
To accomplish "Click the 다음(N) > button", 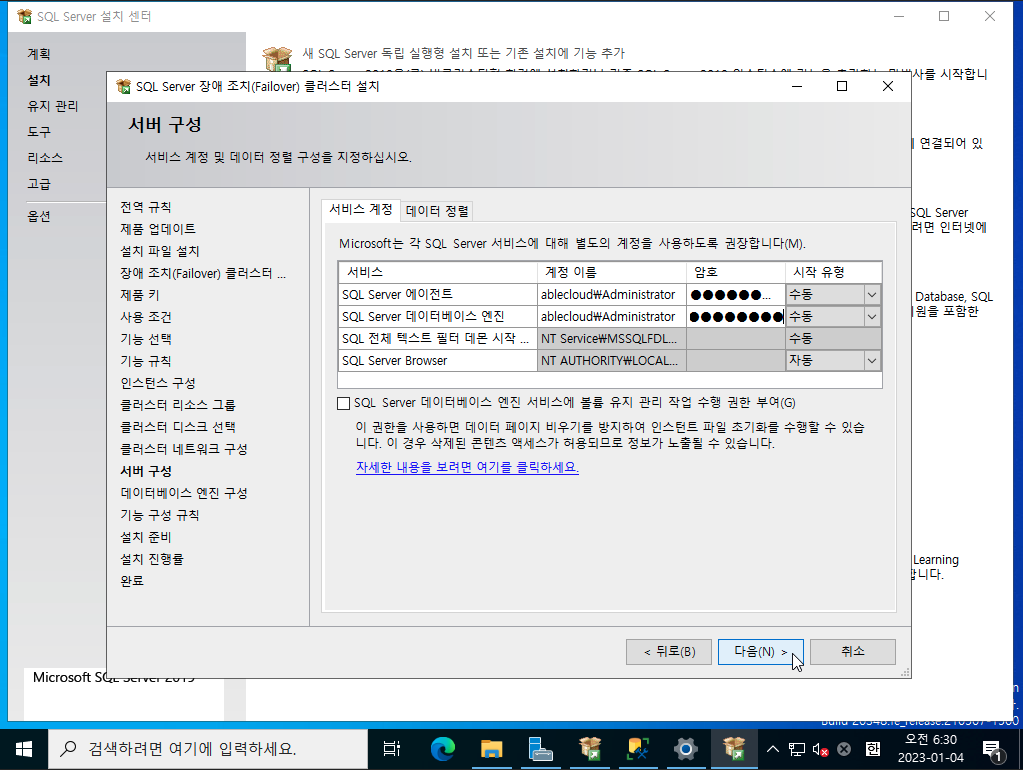I will click(x=761, y=652).
